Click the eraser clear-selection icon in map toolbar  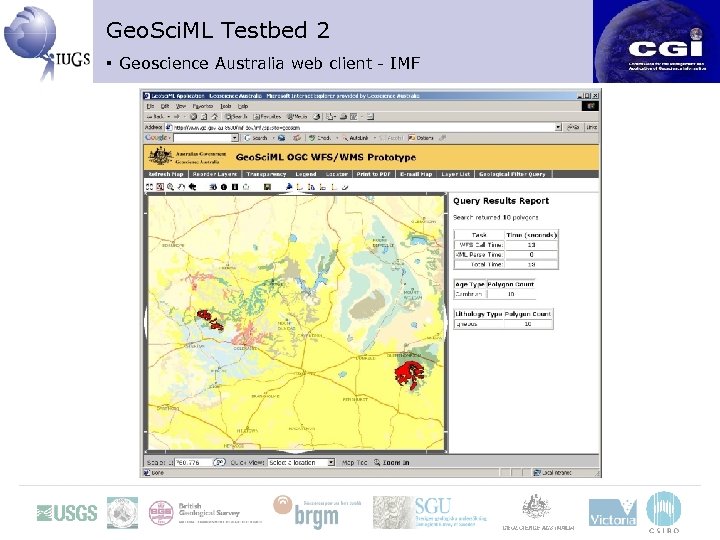(x=344, y=187)
